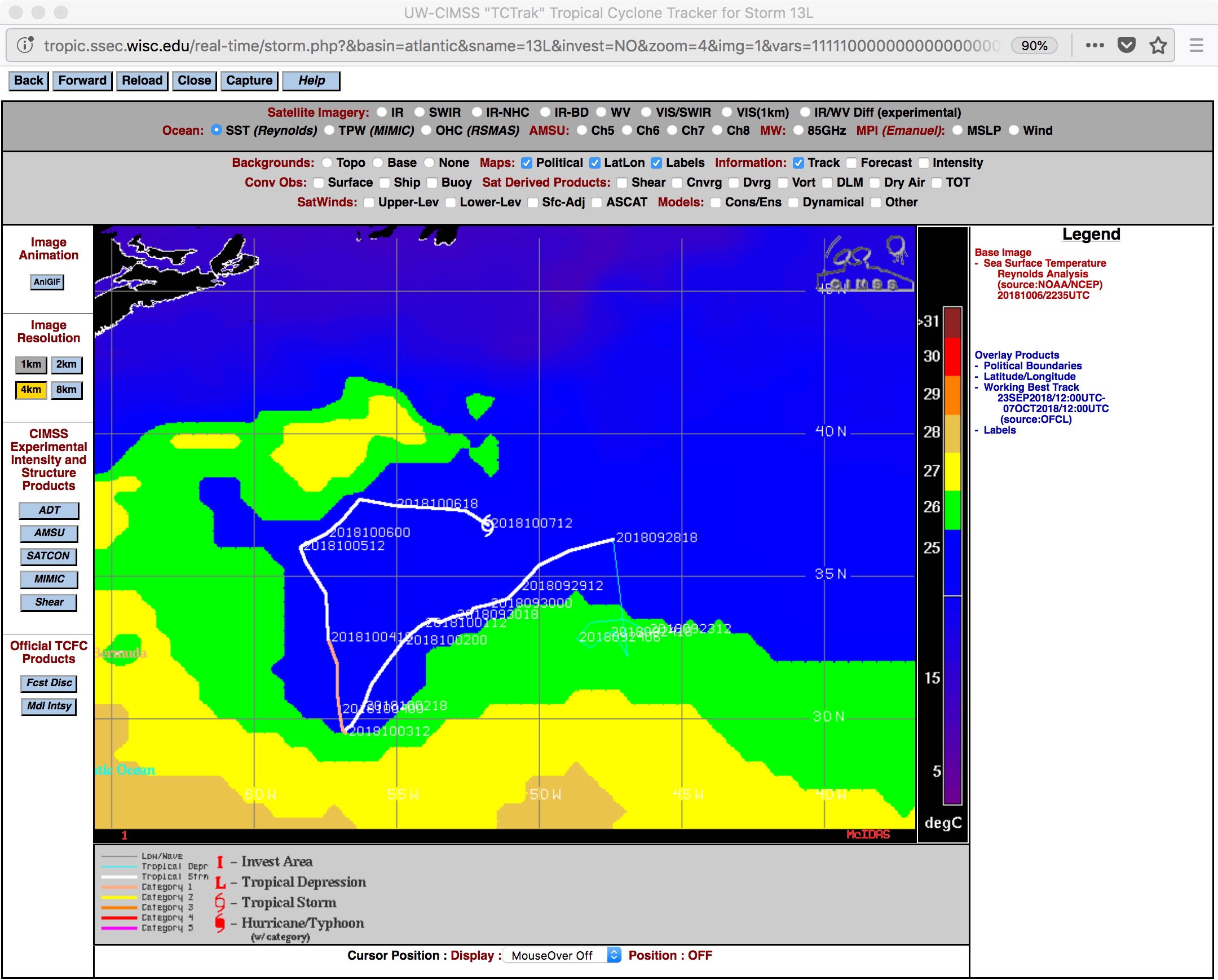The height and width of the screenshot is (980, 1218).
Task: Click the tropical storm symbol at 2018100712
Action: click(487, 526)
